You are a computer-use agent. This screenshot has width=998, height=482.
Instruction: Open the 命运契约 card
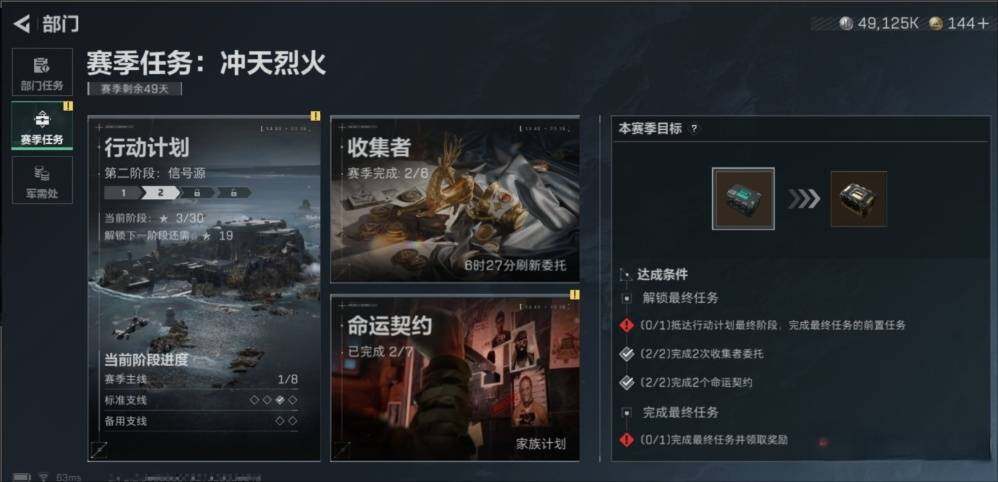tap(454, 378)
